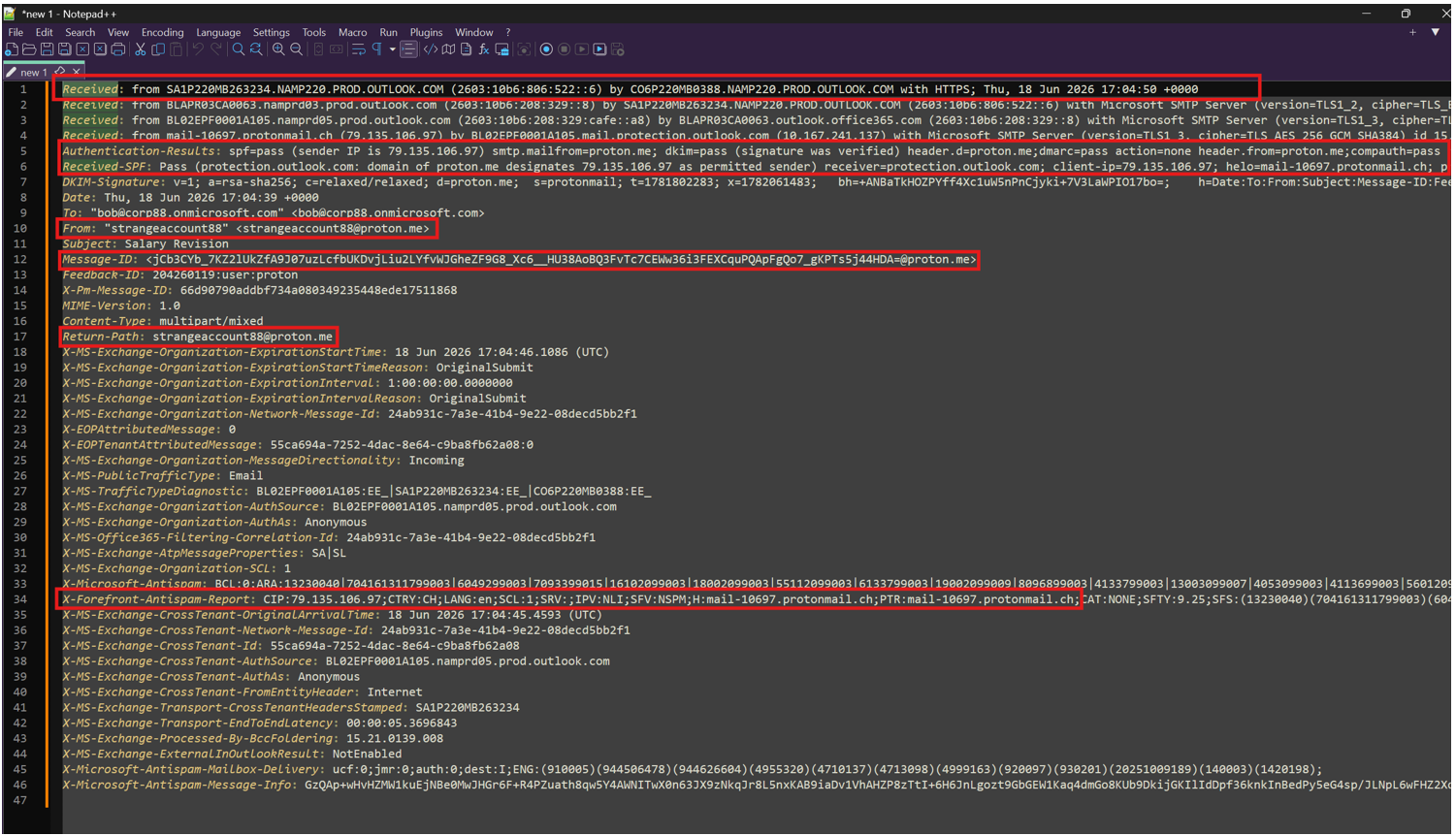The image size is (1456, 836).
Task: Zoom in using the toolbar icon
Action: tap(278, 49)
